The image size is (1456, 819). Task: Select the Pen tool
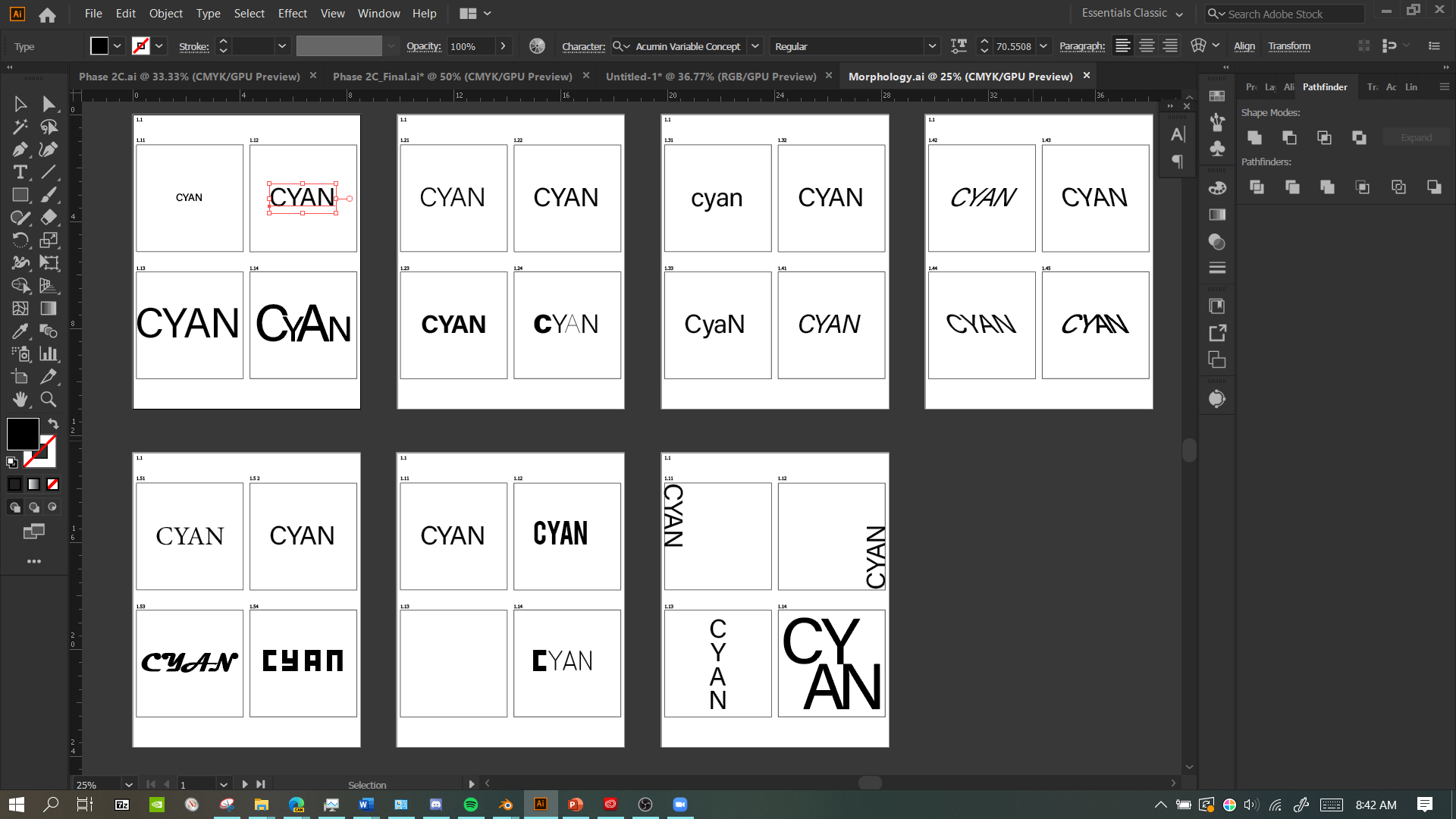pyautogui.click(x=20, y=149)
